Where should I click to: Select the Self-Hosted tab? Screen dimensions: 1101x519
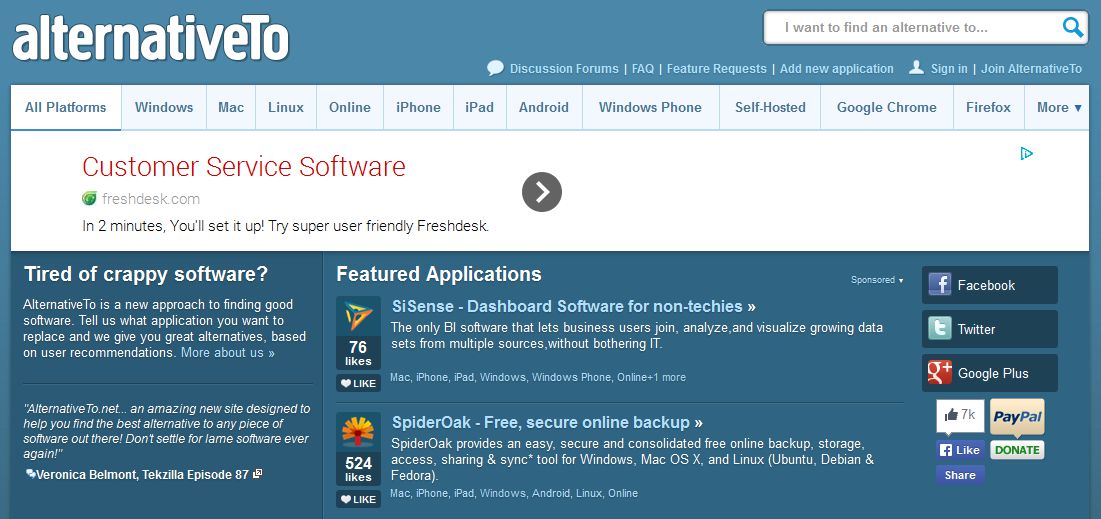[770, 107]
